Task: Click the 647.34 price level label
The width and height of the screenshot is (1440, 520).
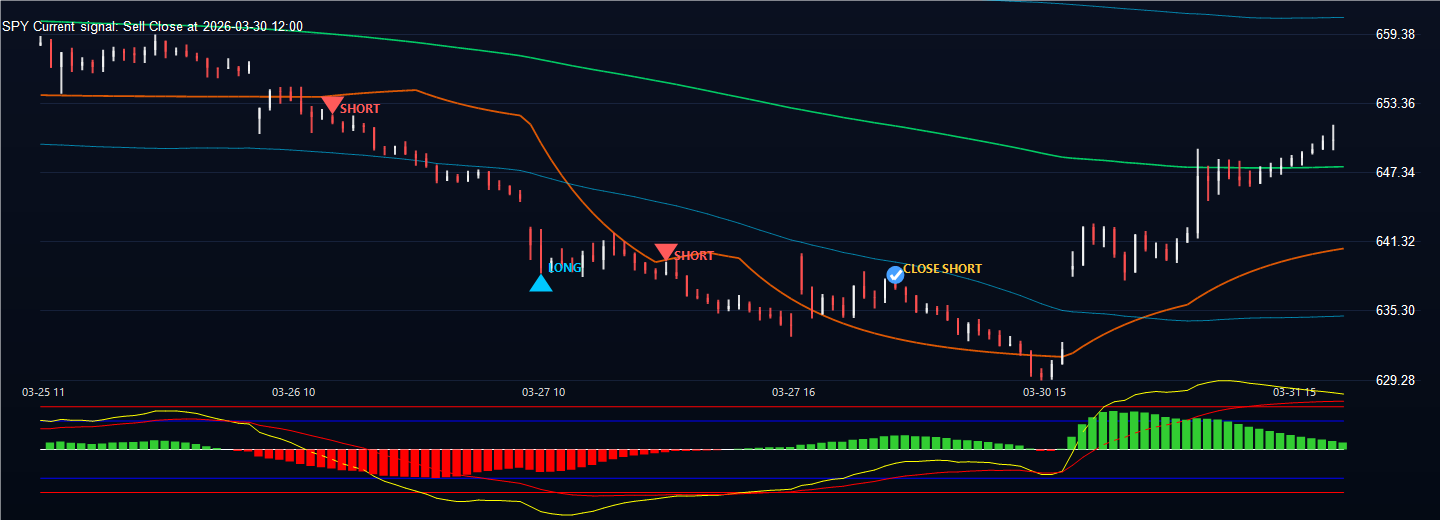Action: tap(1395, 173)
